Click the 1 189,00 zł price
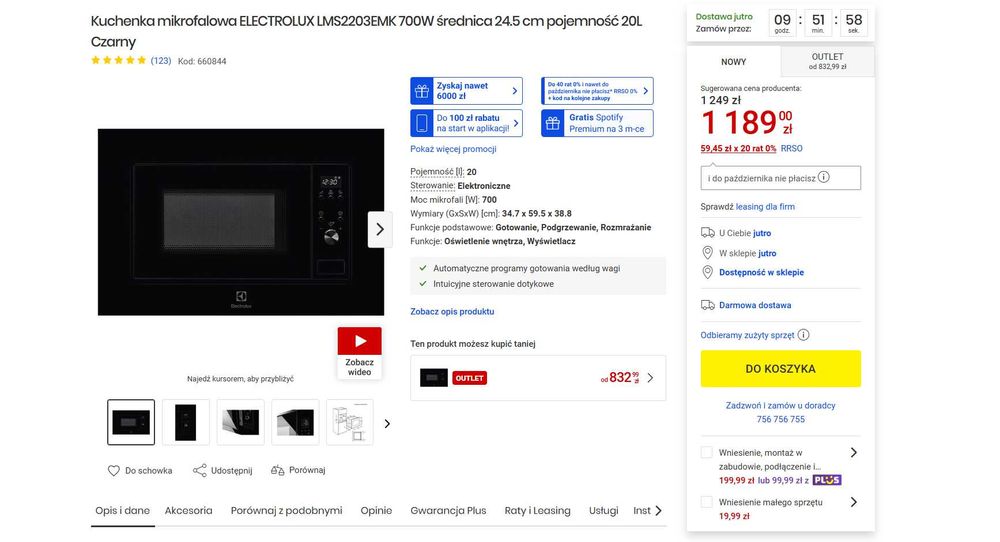1000x542 pixels. (746, 122)
